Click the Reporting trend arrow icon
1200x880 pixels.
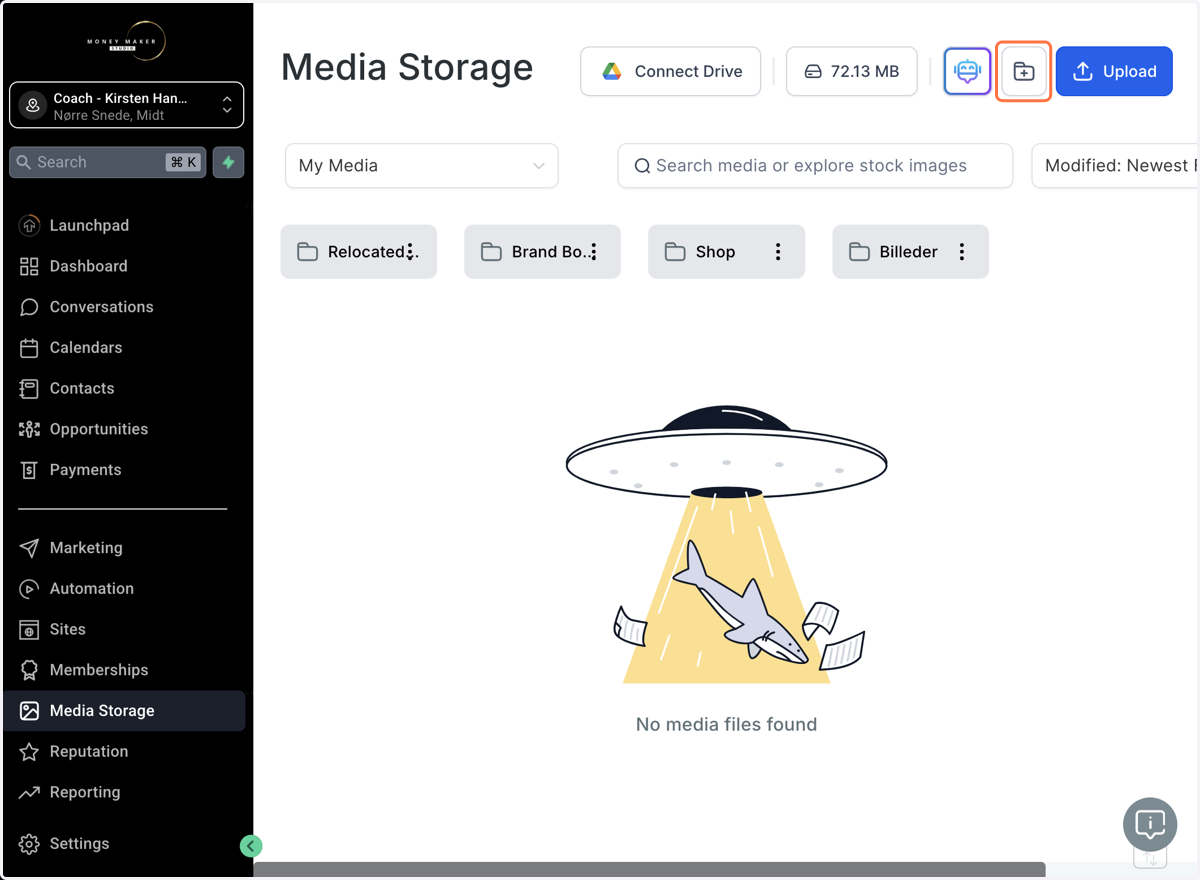[x=29, y=792]
